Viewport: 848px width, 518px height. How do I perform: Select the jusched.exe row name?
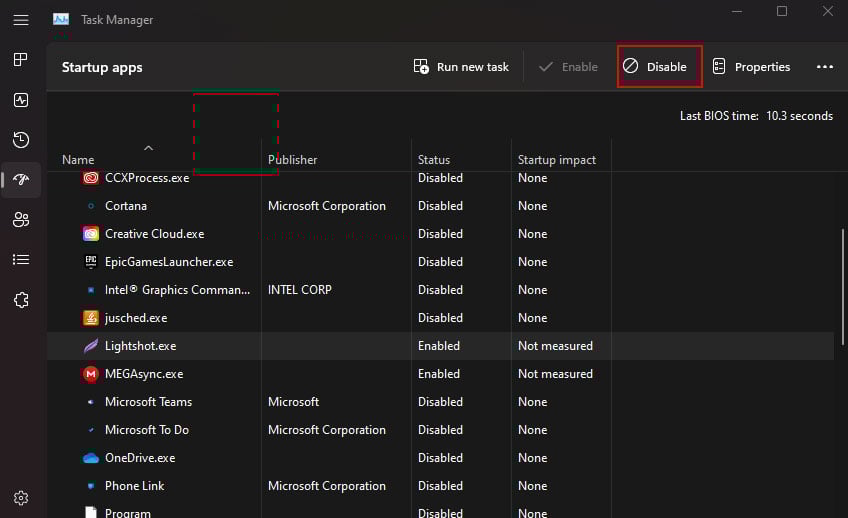click(136, 318)
